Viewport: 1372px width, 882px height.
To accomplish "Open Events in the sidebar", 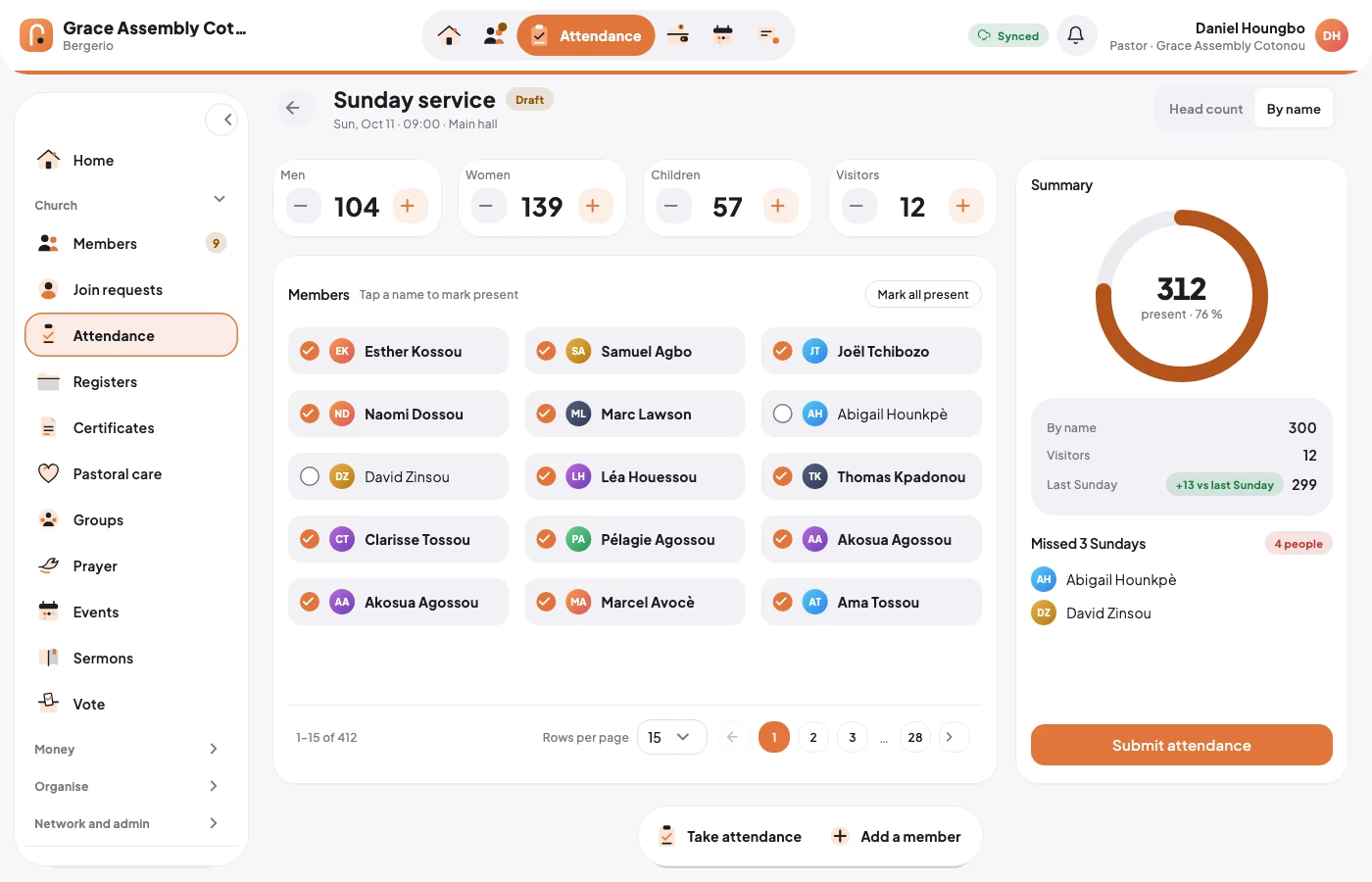I will (131, 612).
